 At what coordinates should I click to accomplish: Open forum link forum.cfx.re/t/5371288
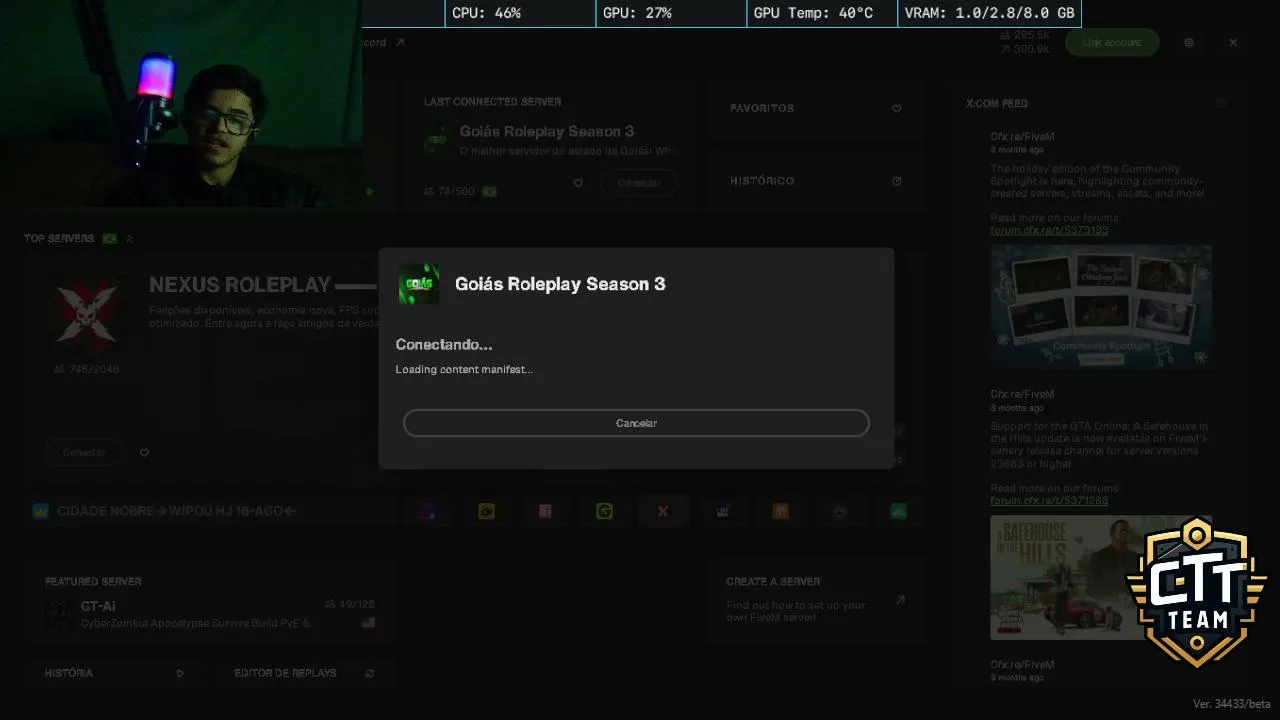[x=1049, y=500]
